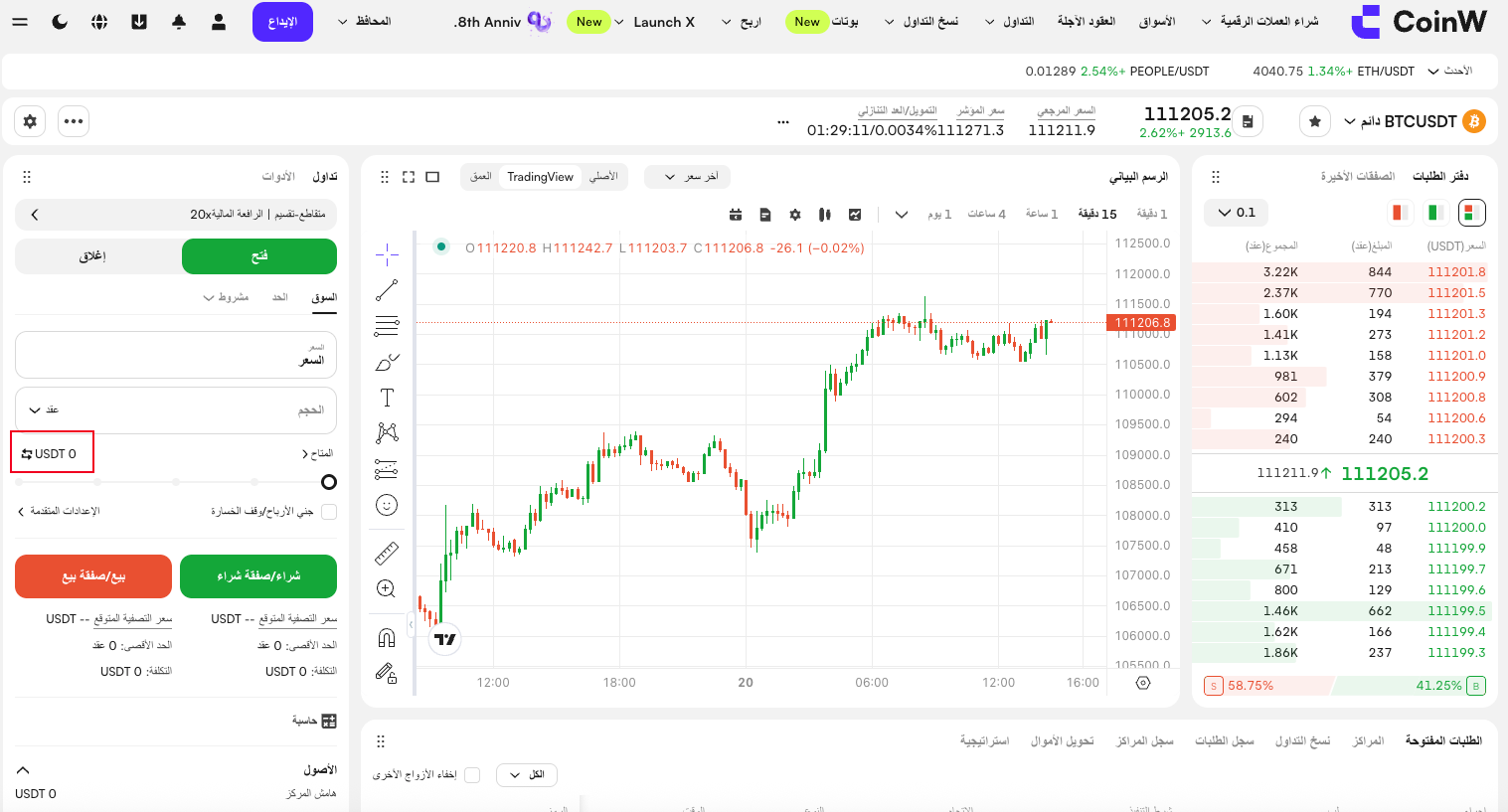The width and height of the screenshot is (1508, 812).
Task: Open Launch X menu
Action: tap(655, 22)
